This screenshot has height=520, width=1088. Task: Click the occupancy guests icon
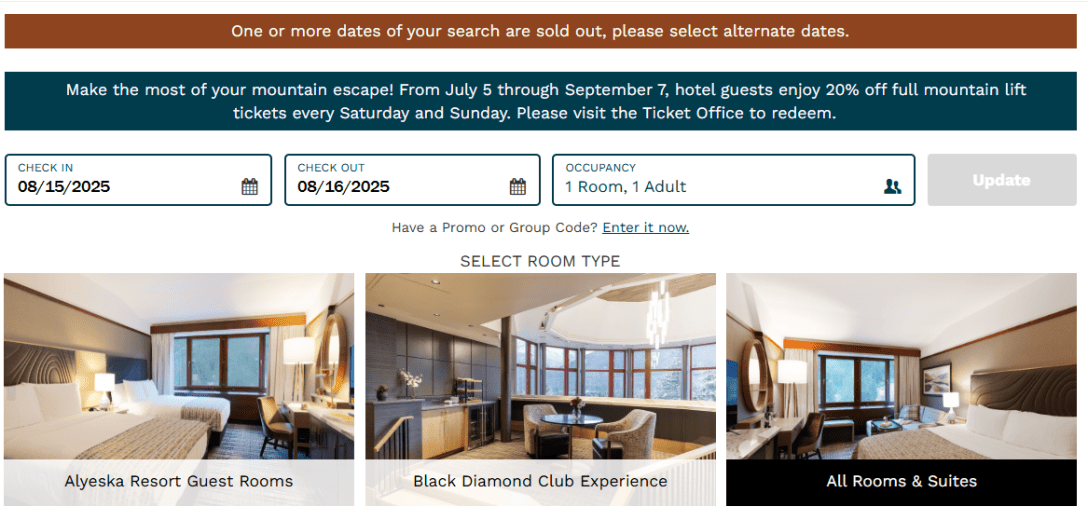pyautogui.click(x=892, y=186)
